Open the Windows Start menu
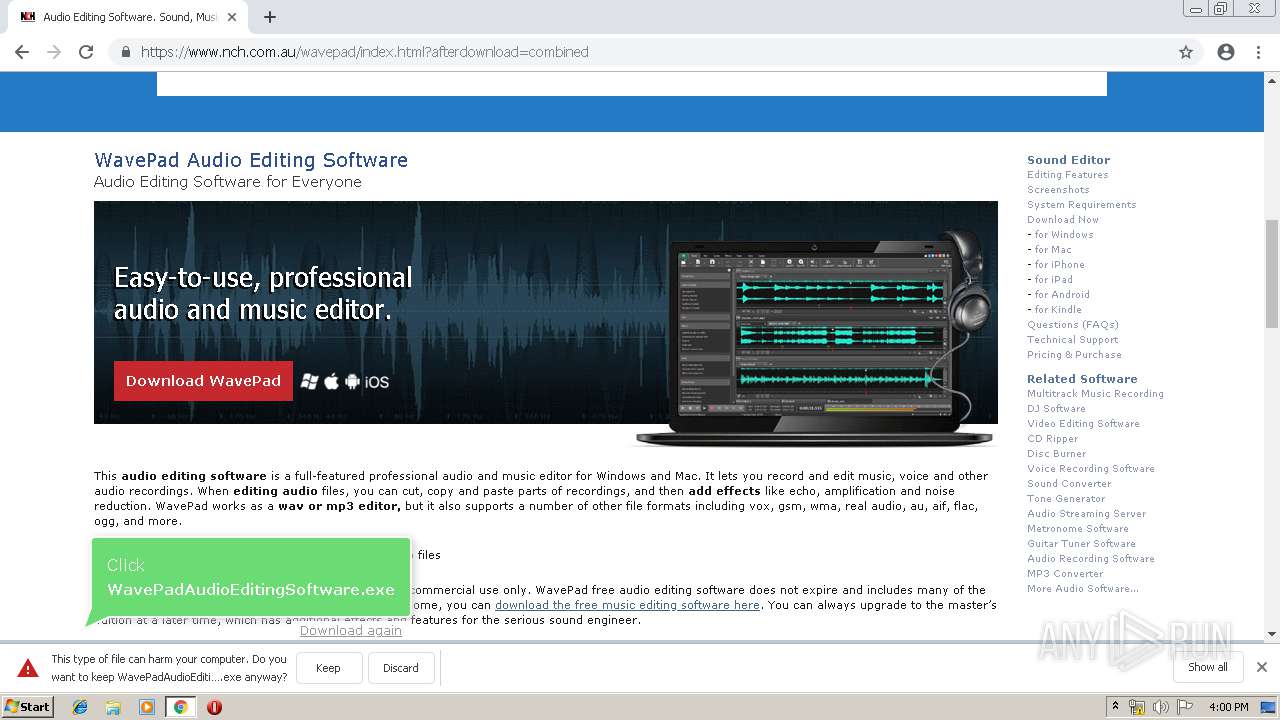1280x720 pixels. (x=28, y=707)
